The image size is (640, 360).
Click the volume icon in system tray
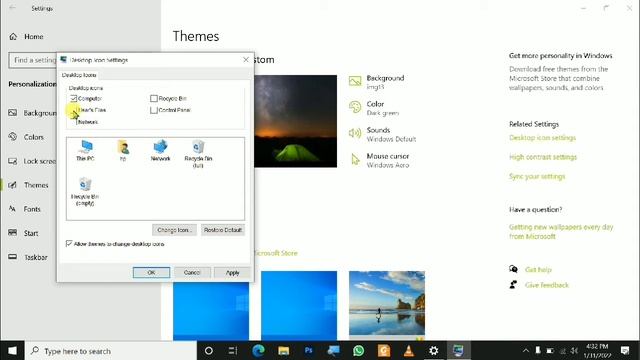[575, 351]
